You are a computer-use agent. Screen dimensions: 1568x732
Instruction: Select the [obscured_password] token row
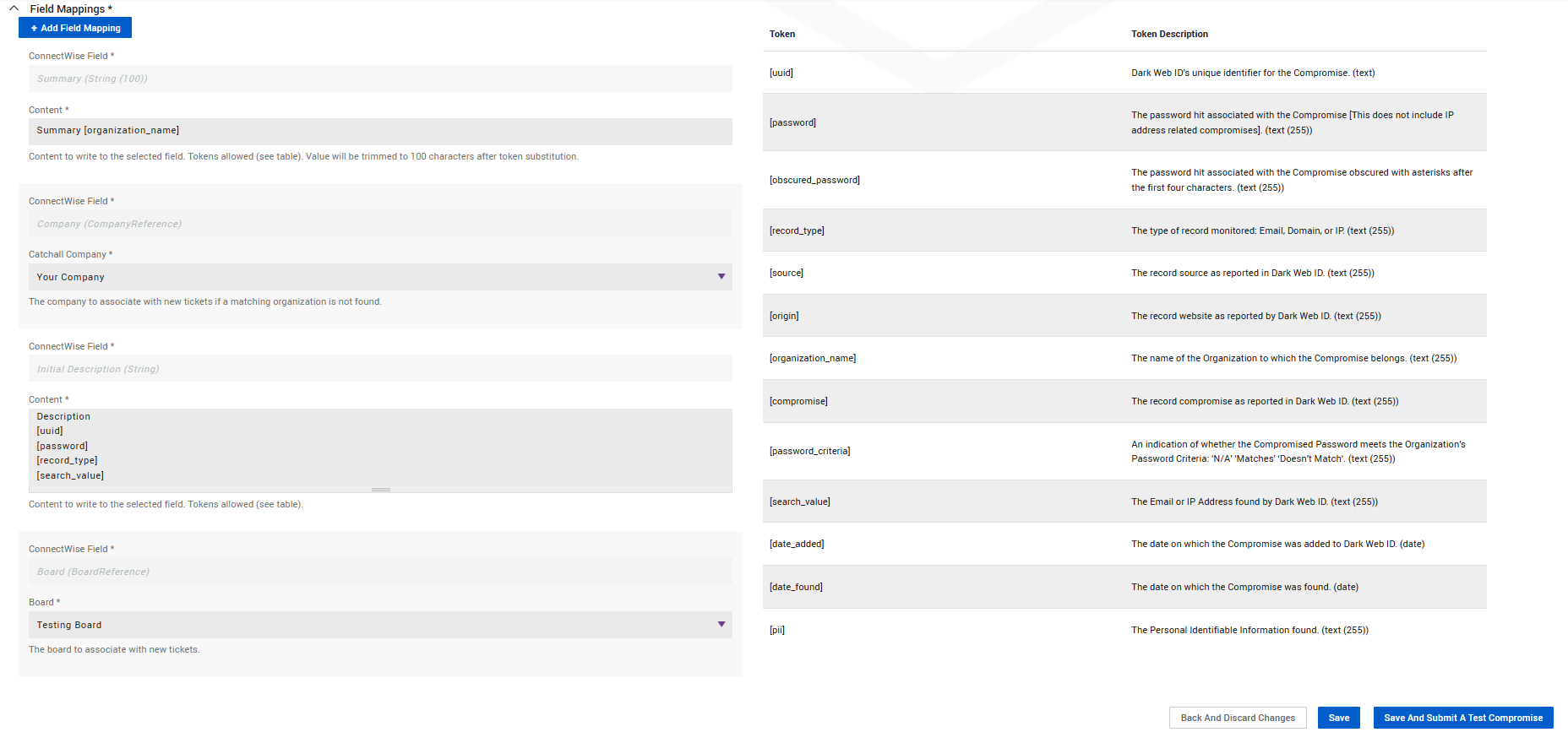tap(814, 180)
